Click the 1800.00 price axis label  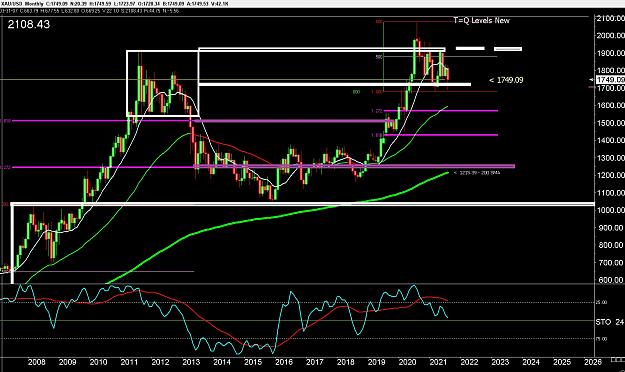610,71
